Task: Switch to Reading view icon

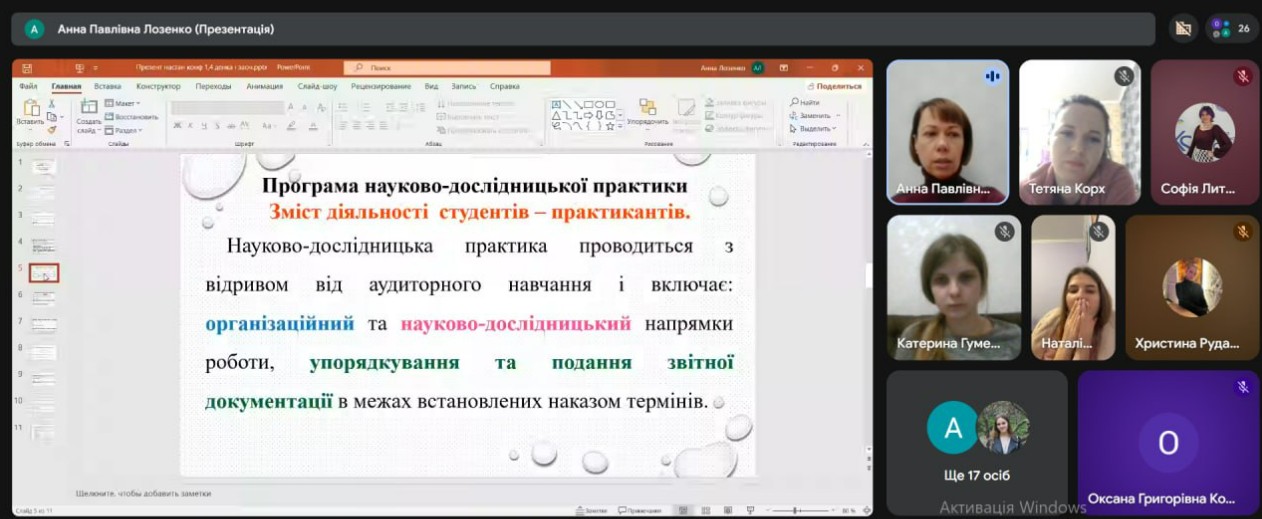Action: tap(727, 510)
